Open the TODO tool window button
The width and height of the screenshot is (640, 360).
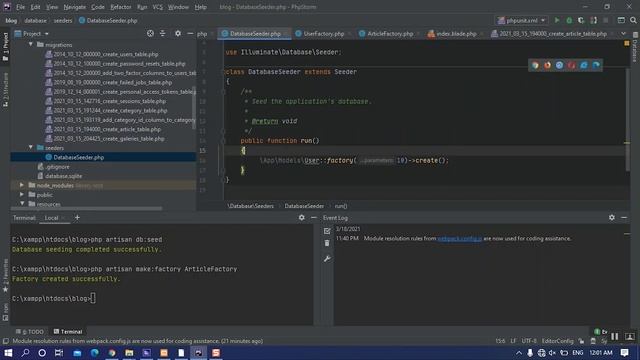(x=30, y=331)
